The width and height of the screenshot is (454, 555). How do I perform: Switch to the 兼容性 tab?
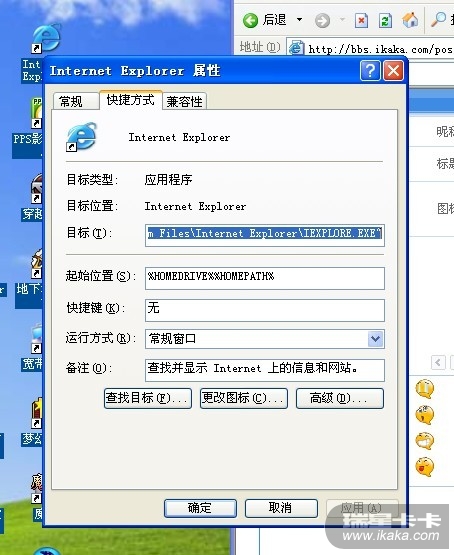pos(184,102)
